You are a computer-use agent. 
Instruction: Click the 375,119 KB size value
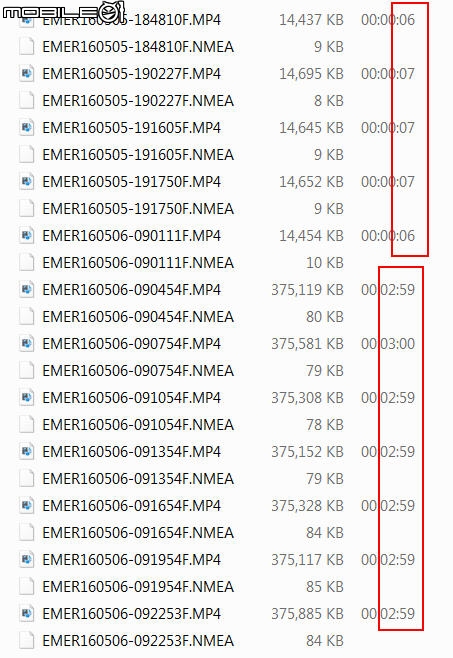pos(307,290)
